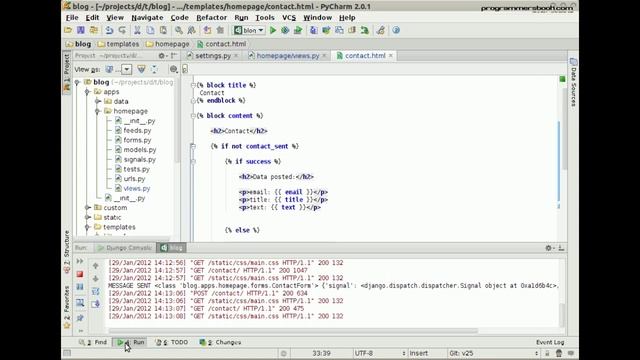Select signals.py in project tree
640x360 pixels.
(x=140, y=160)
